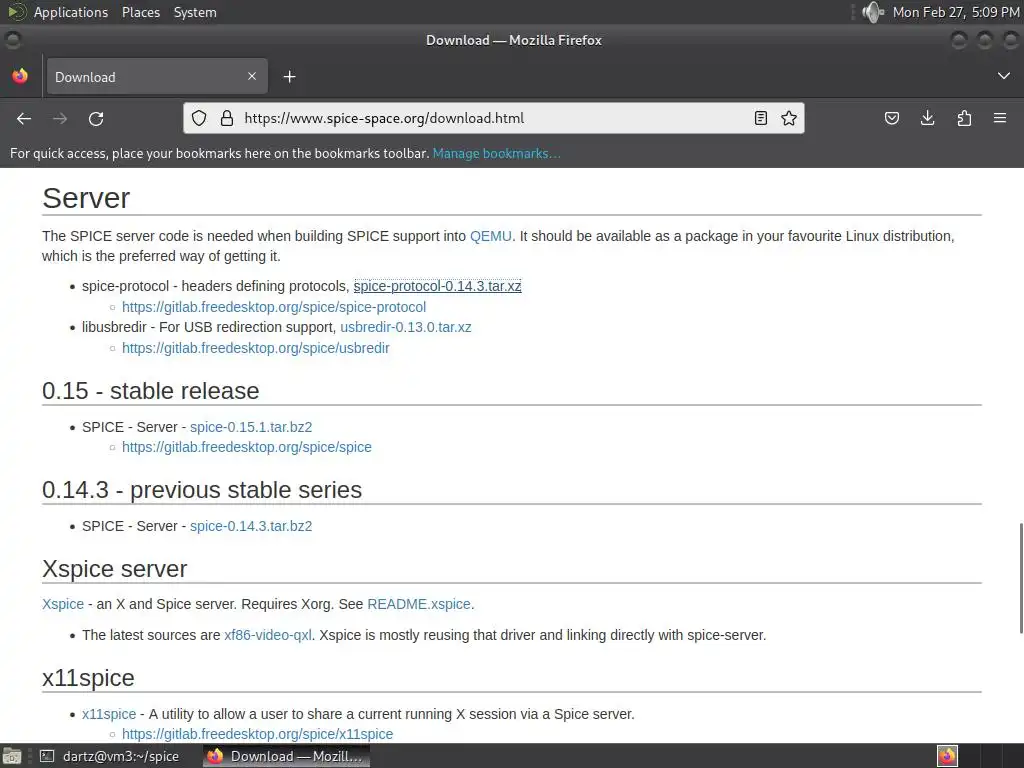1024x768 pixels.
Task: Select the Download tab
Action: pyautogui.click(x=157, y=76)
